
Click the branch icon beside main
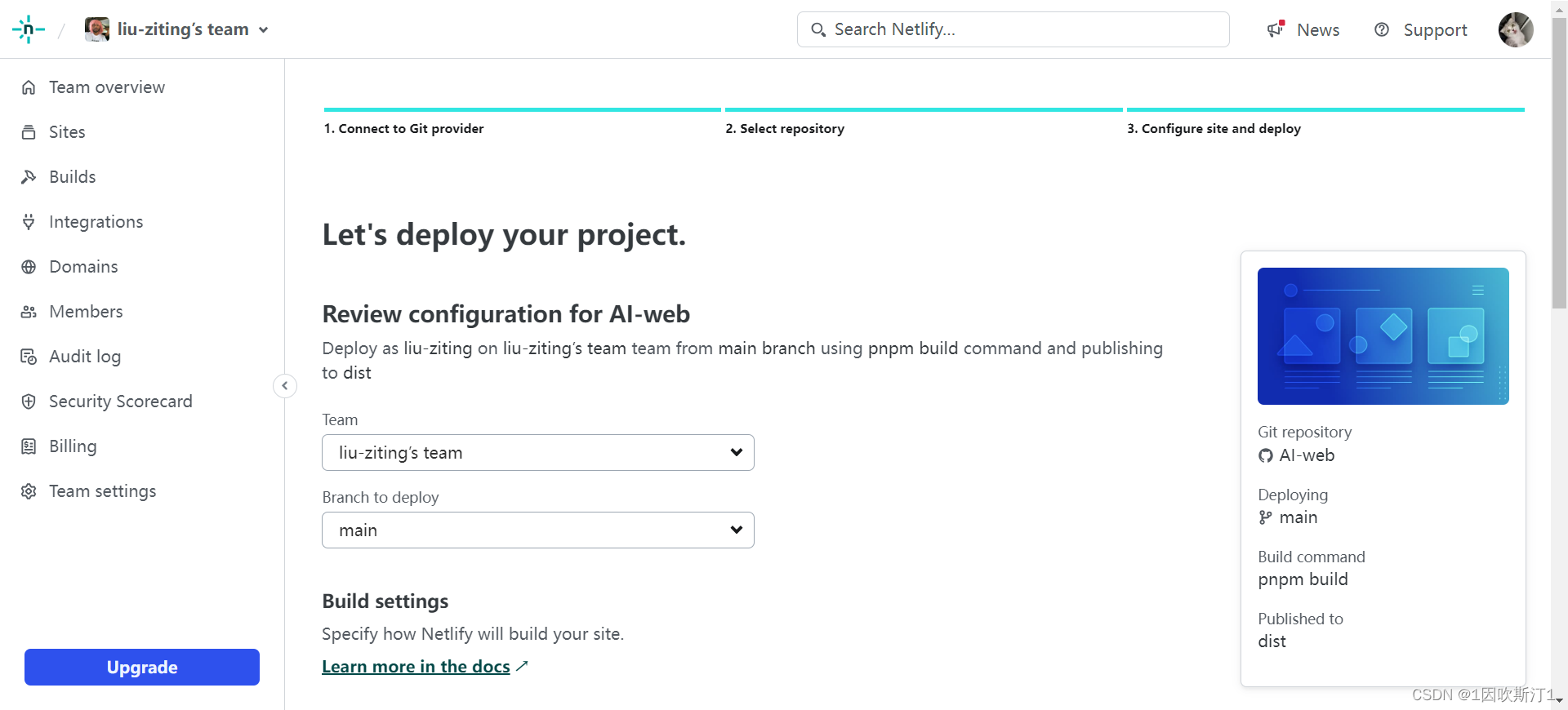pos(1266,518)
